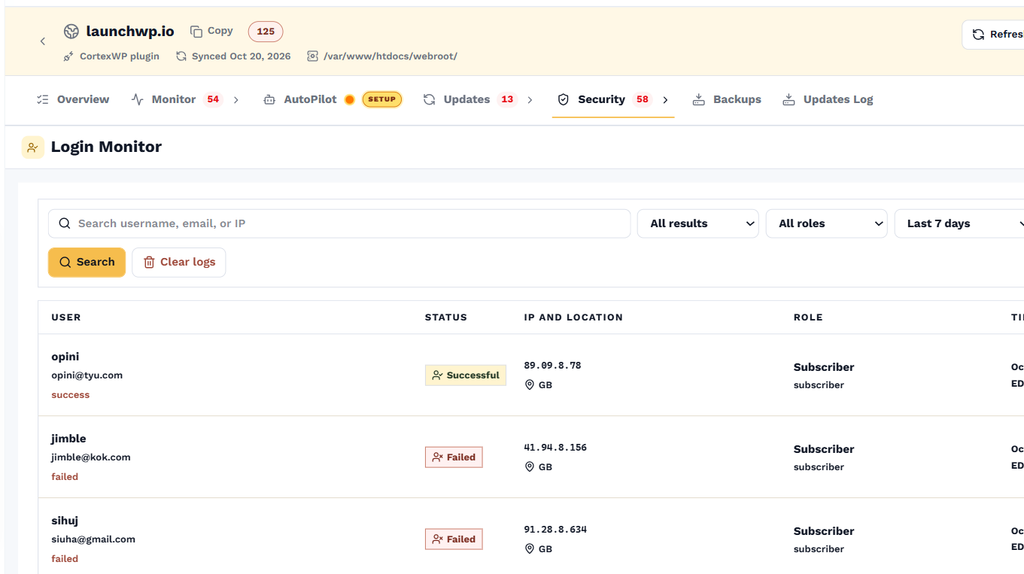Click username jimble
Screen dimensions: 1024x574
[69, 439]
